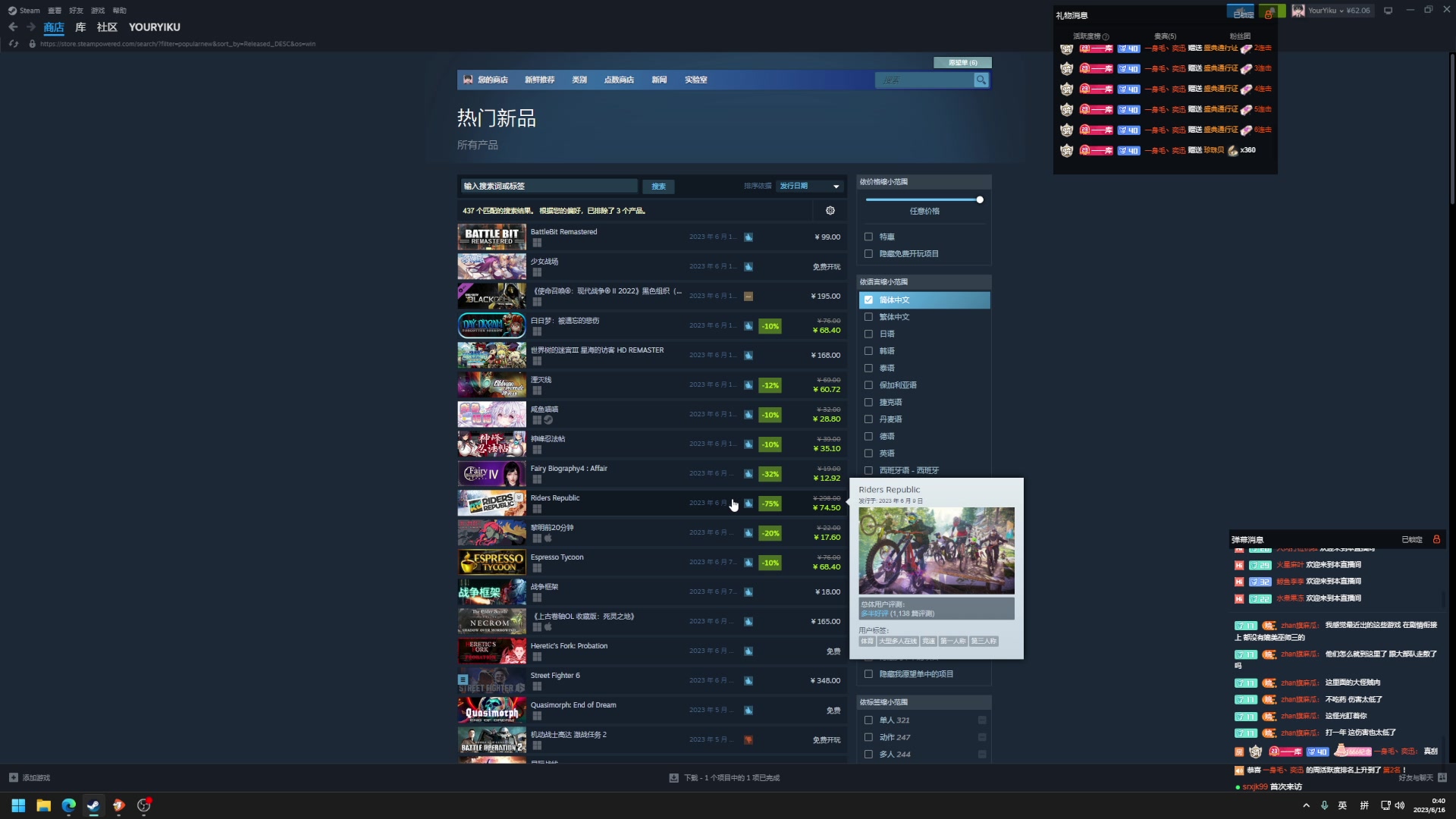Open the 查看 menu
The width and height of the screenshot is (1456, 819).
55,11
